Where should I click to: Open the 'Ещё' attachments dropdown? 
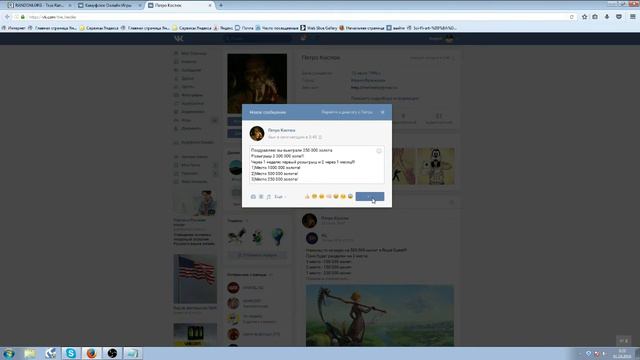pos(280,197)
